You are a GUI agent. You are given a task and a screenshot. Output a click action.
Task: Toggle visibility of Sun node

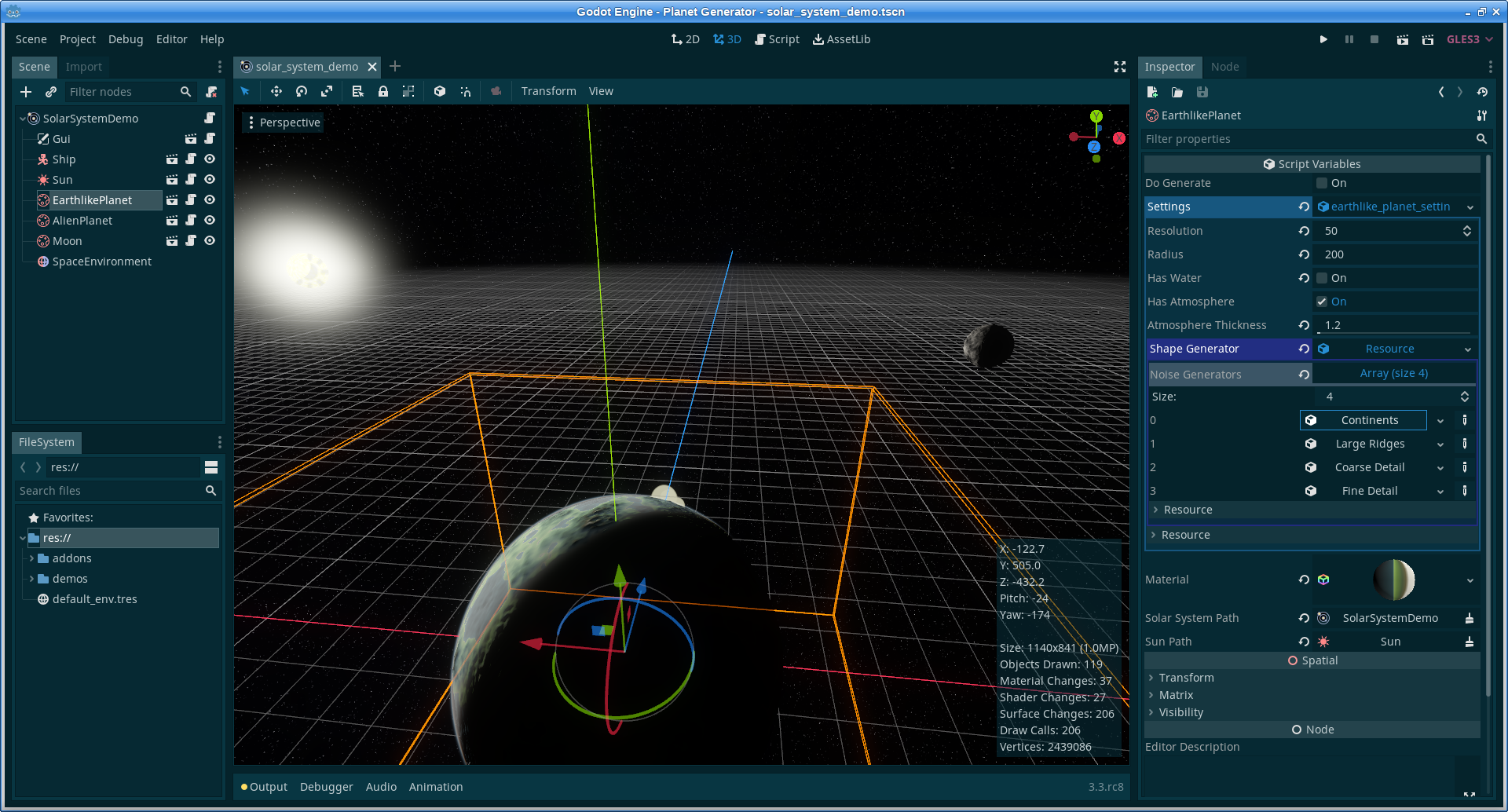click(210, 180)
